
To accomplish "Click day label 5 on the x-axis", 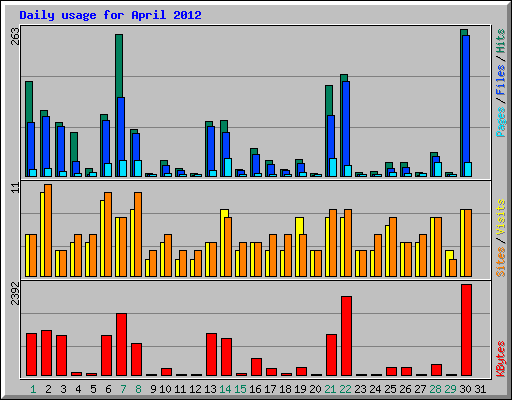I will tap(93, 389).
